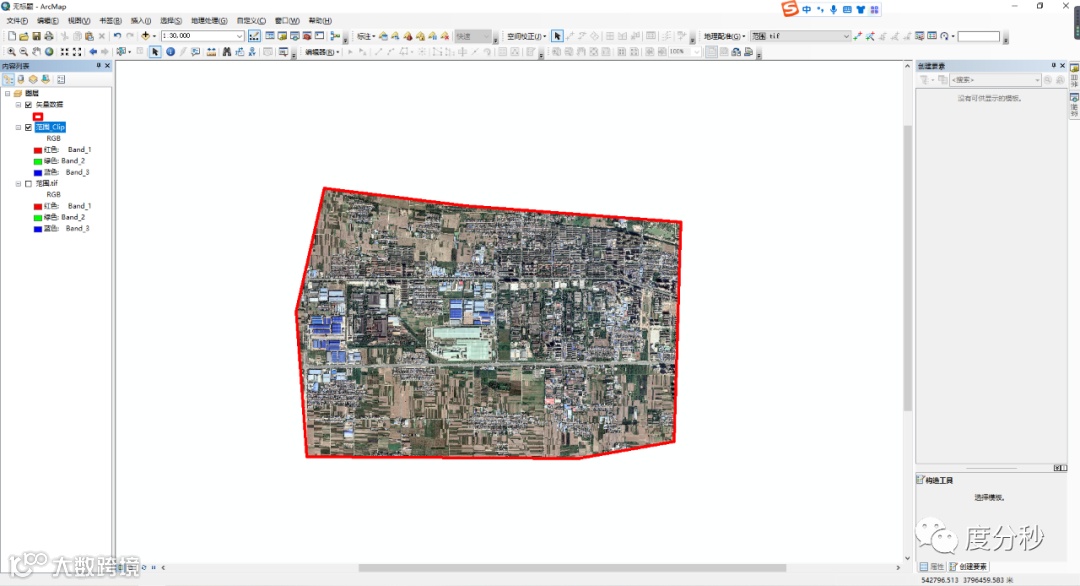Close the 内容列表 contents panel

(x=107, y=65)
